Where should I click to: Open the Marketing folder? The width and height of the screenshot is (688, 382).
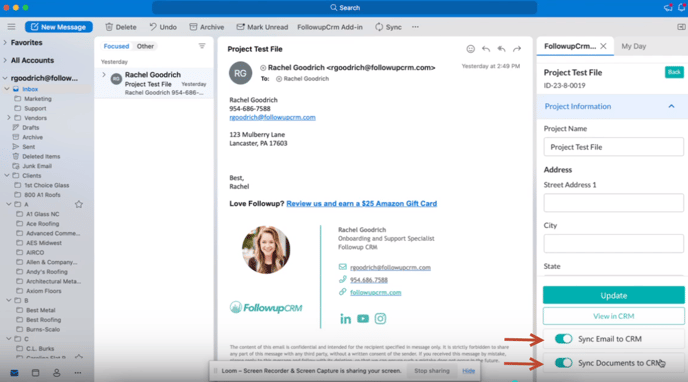coord(38,99)
